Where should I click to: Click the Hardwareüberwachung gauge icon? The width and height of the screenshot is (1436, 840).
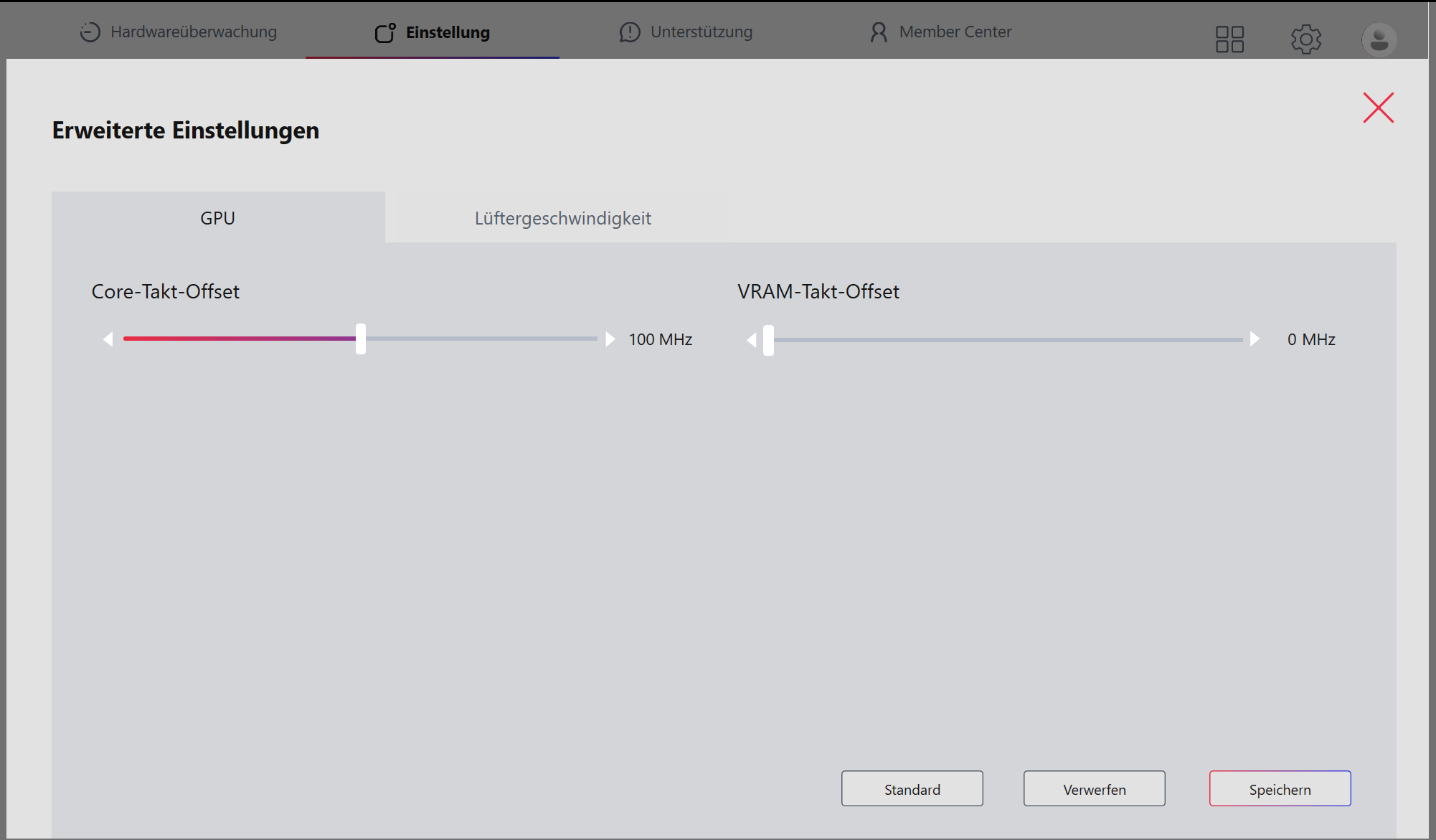[x=90, y=32]
